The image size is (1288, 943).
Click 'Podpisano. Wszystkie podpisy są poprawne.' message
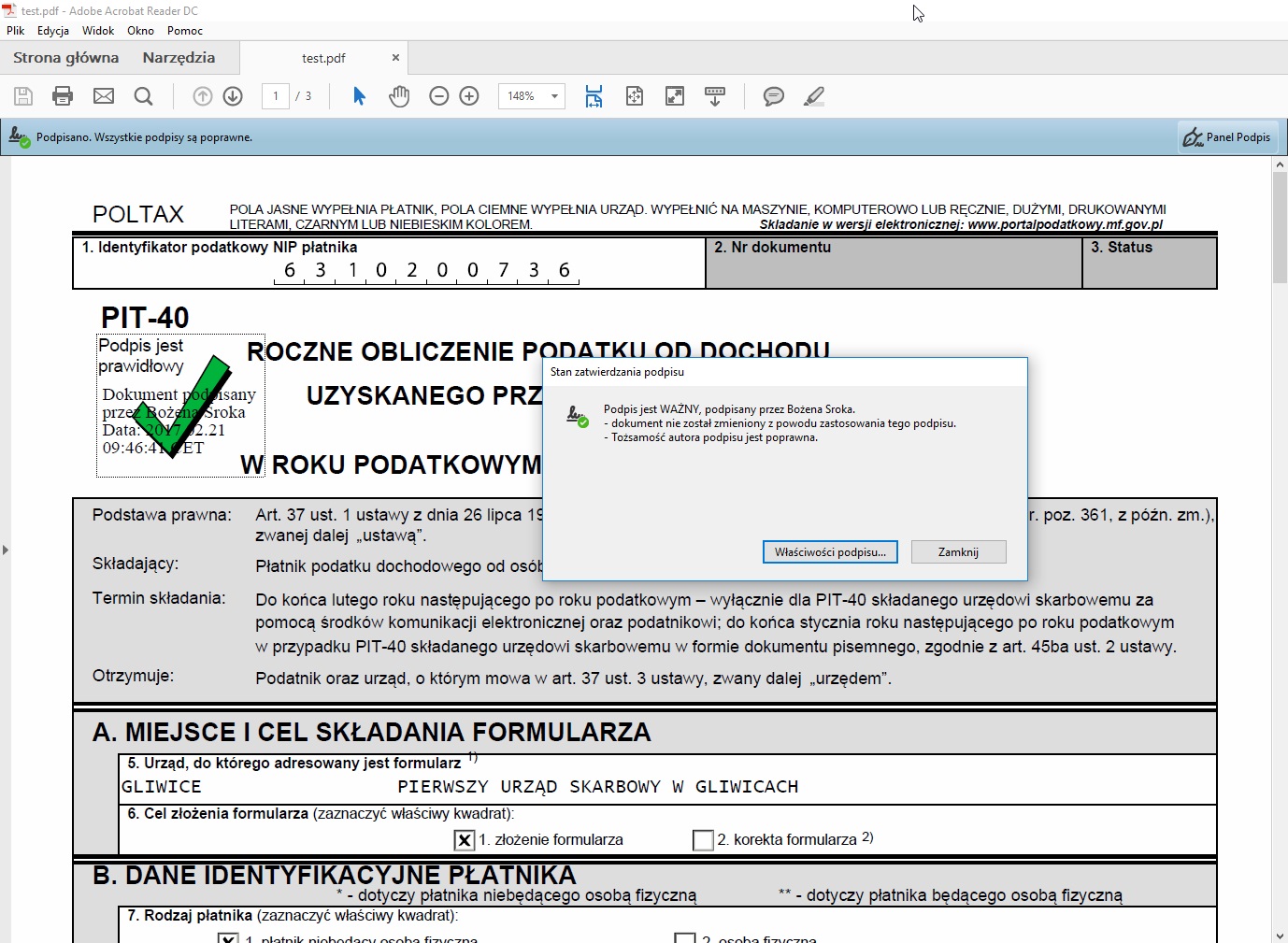click(145, 137)
